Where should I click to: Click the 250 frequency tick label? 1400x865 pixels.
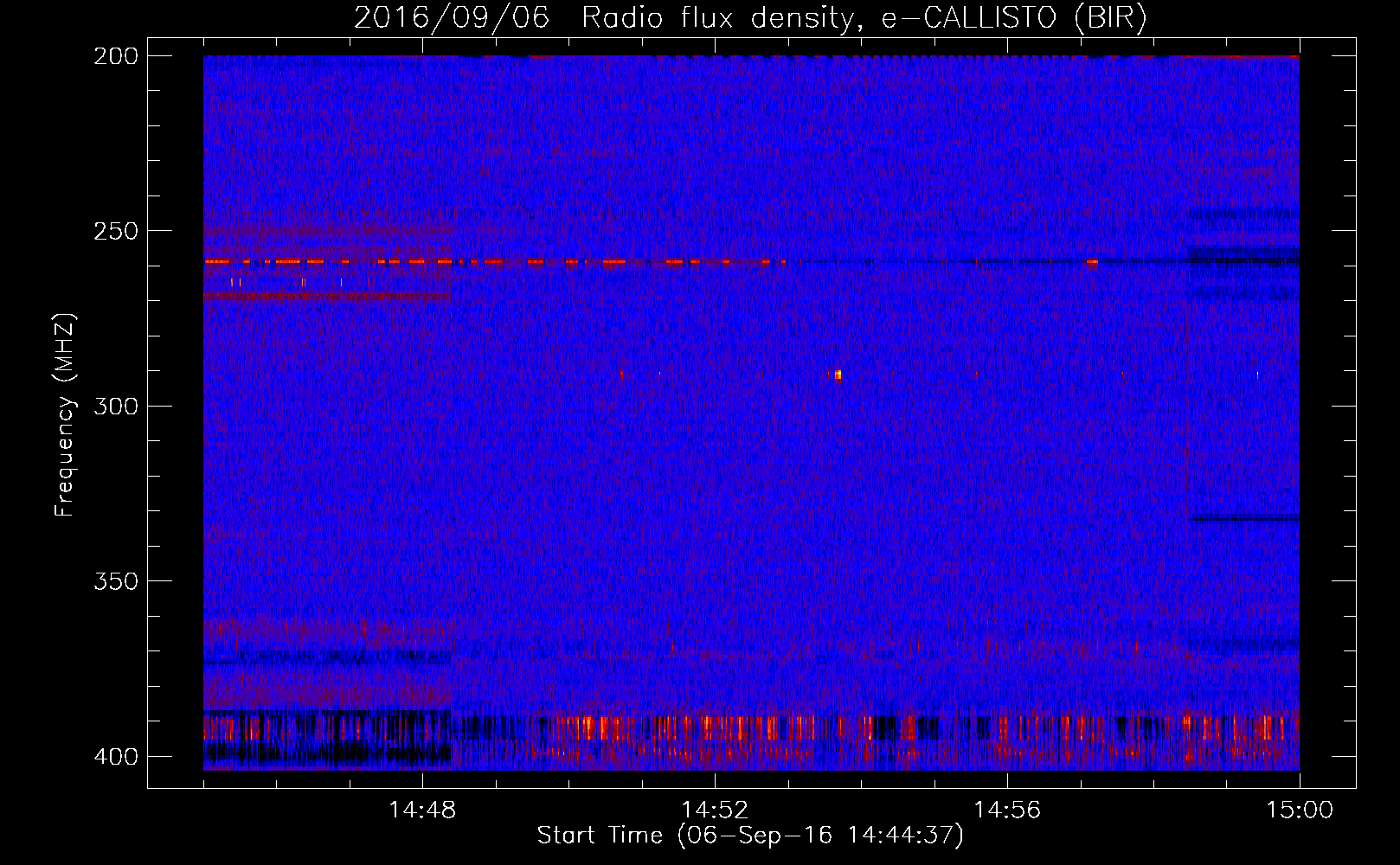115,231
